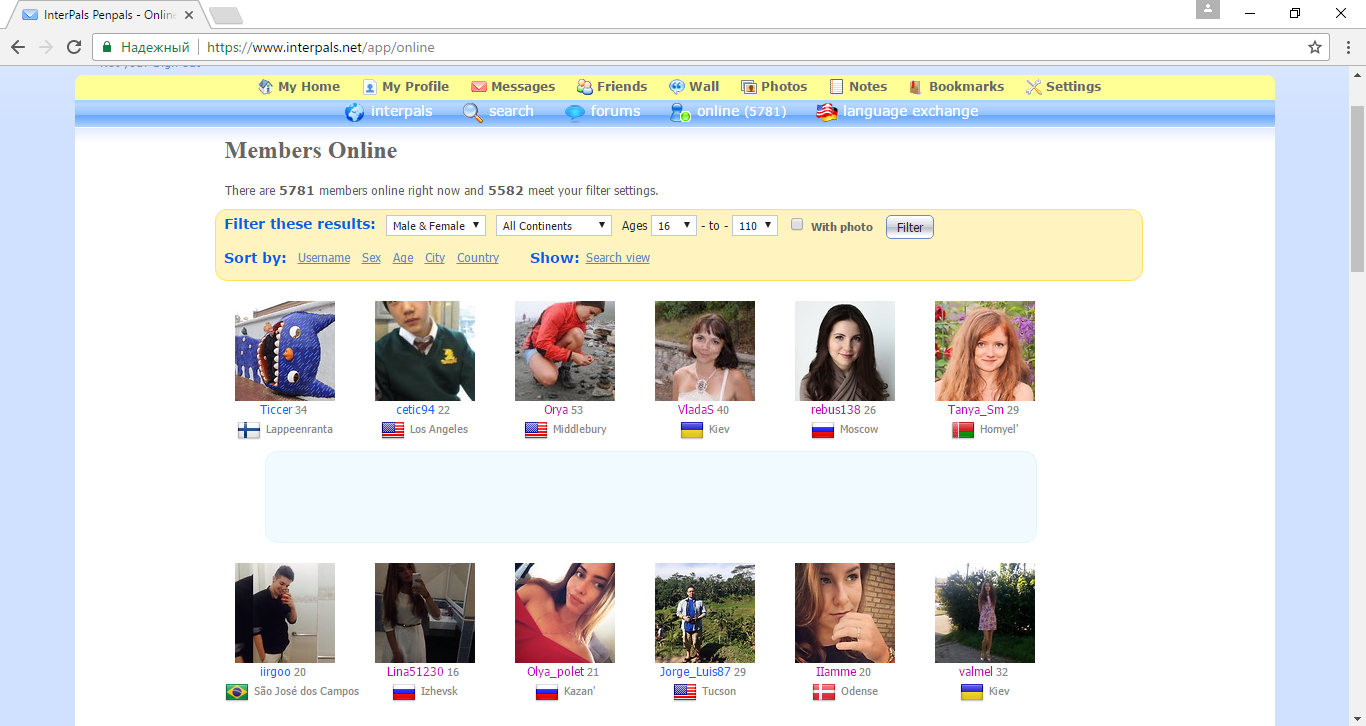Sort members by Username
This screenshot has width=1366, height=726.
[x=324, y=258]
